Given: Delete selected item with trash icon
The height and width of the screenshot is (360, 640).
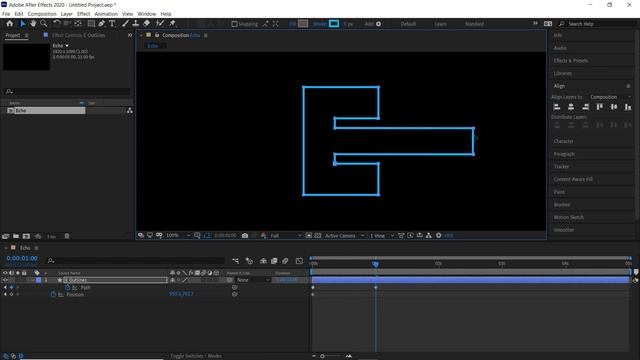Looking at the screenshot, I should (x=67, y=236).
